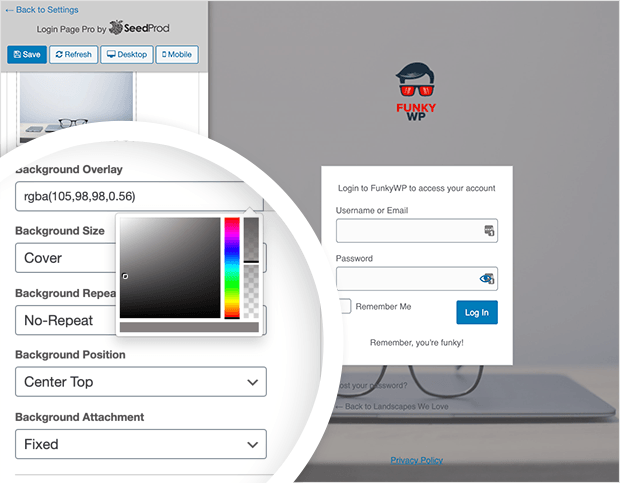
Task: Click the 'Remember, you're funky!' text
Action: click(x=417, y=343)
